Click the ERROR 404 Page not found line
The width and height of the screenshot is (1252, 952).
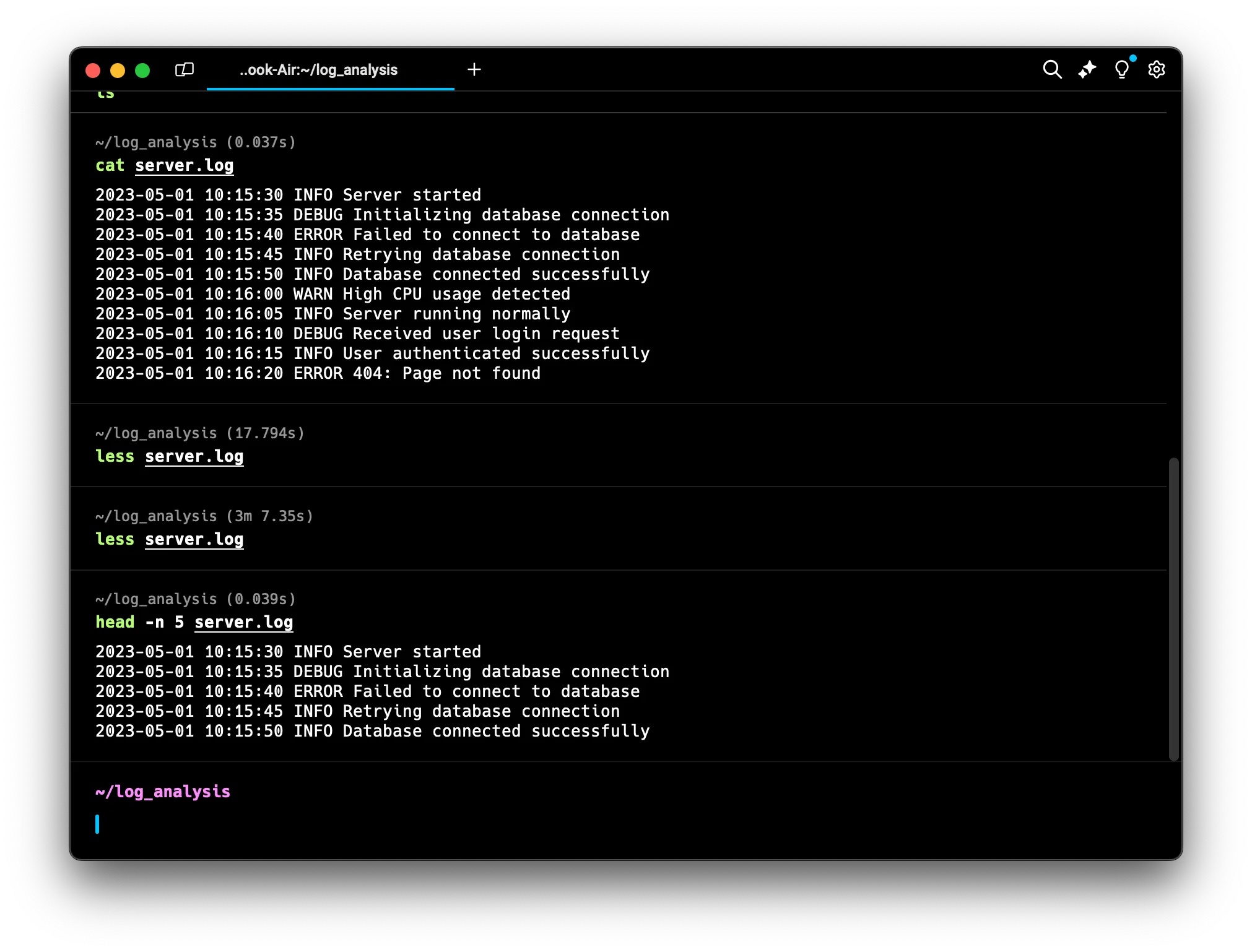click(318, 373)
